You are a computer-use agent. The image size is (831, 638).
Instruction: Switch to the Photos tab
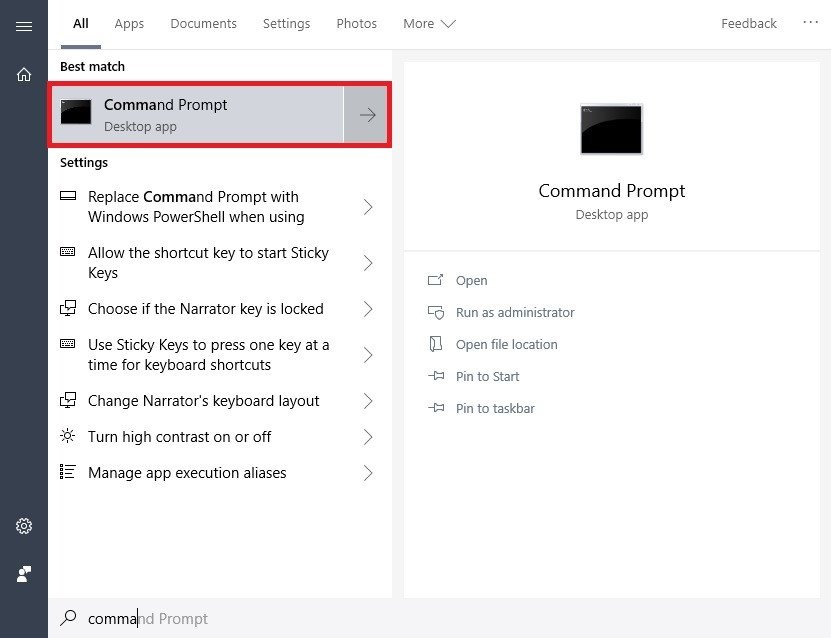[356, 23]
